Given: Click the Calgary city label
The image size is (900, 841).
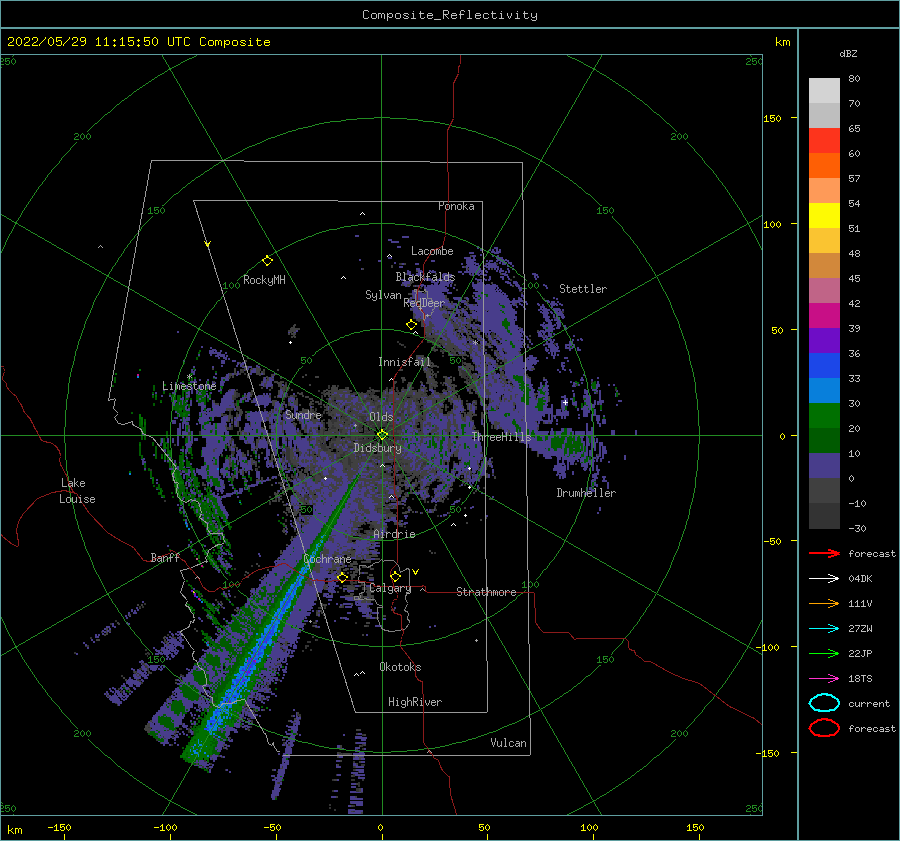Looking at the screenshot, I should tap(390, 588).
